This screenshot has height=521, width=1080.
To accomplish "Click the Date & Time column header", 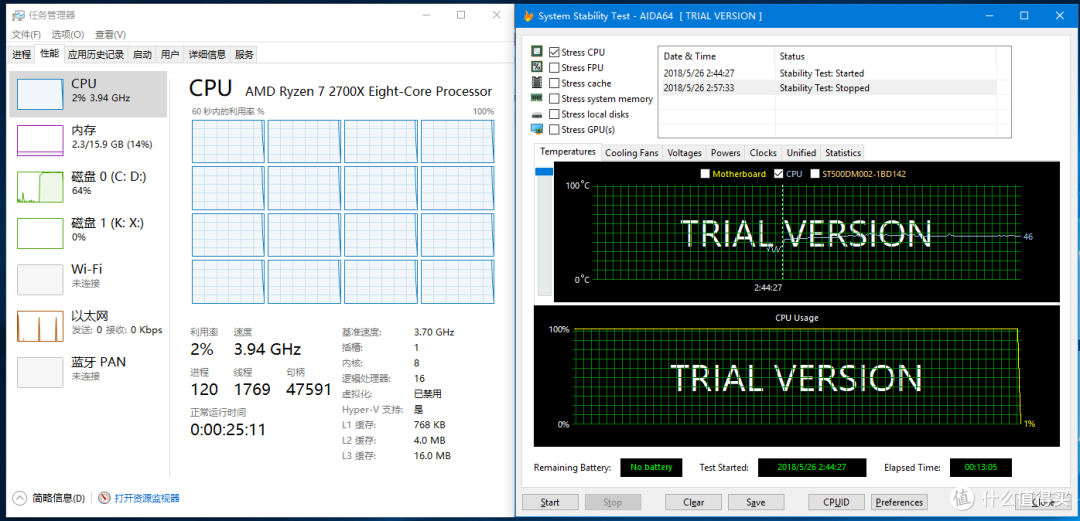I will pyautogui.click(x=717, y=57).
